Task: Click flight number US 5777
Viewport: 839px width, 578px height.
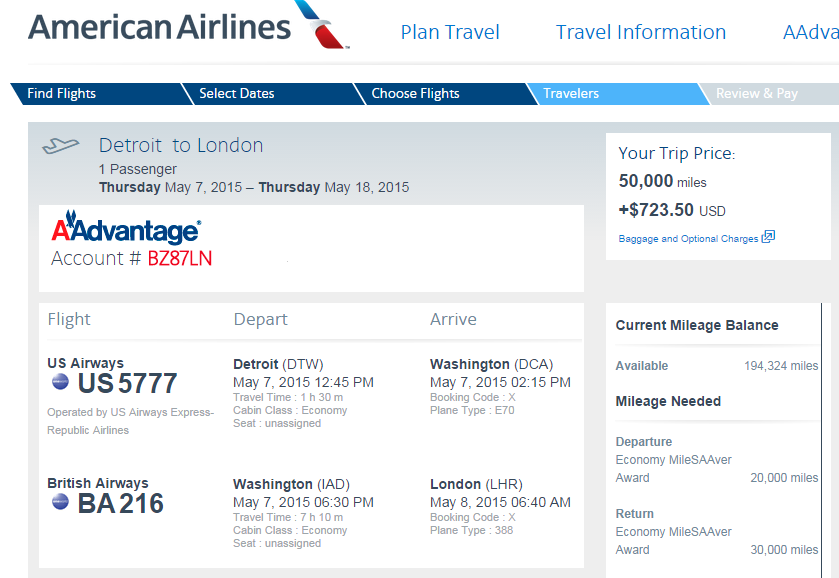Action: [127, 383]
